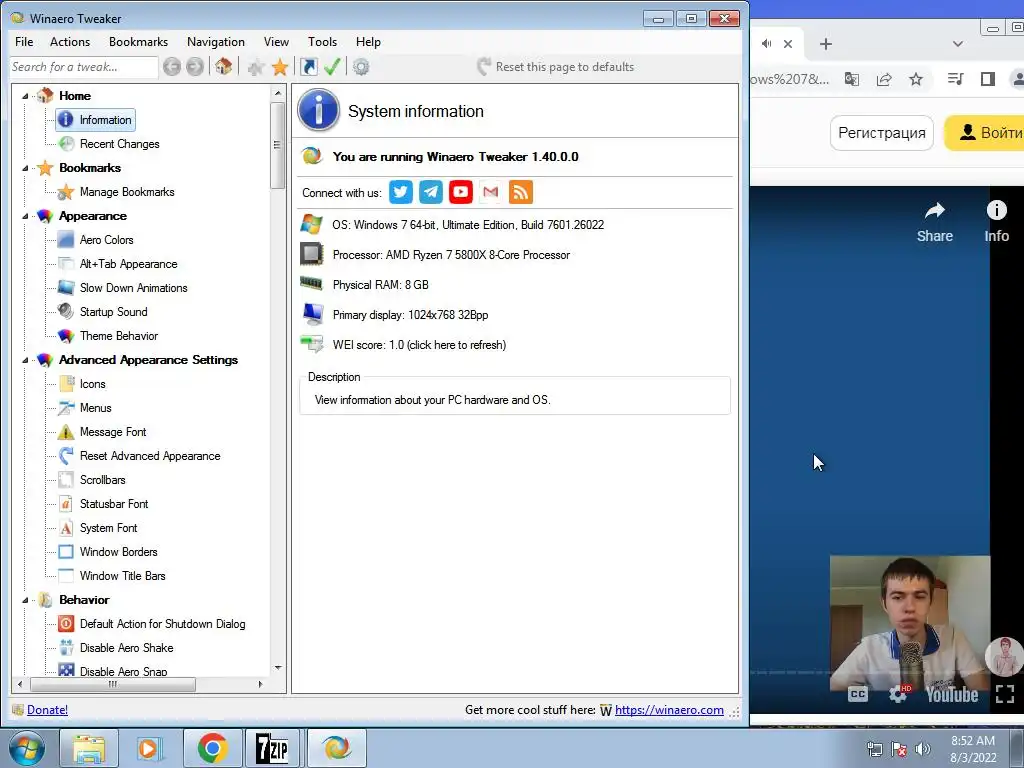Screen dimensions: 1024x768
Task: Select Window Borders tree item
Action: (118, 552)
